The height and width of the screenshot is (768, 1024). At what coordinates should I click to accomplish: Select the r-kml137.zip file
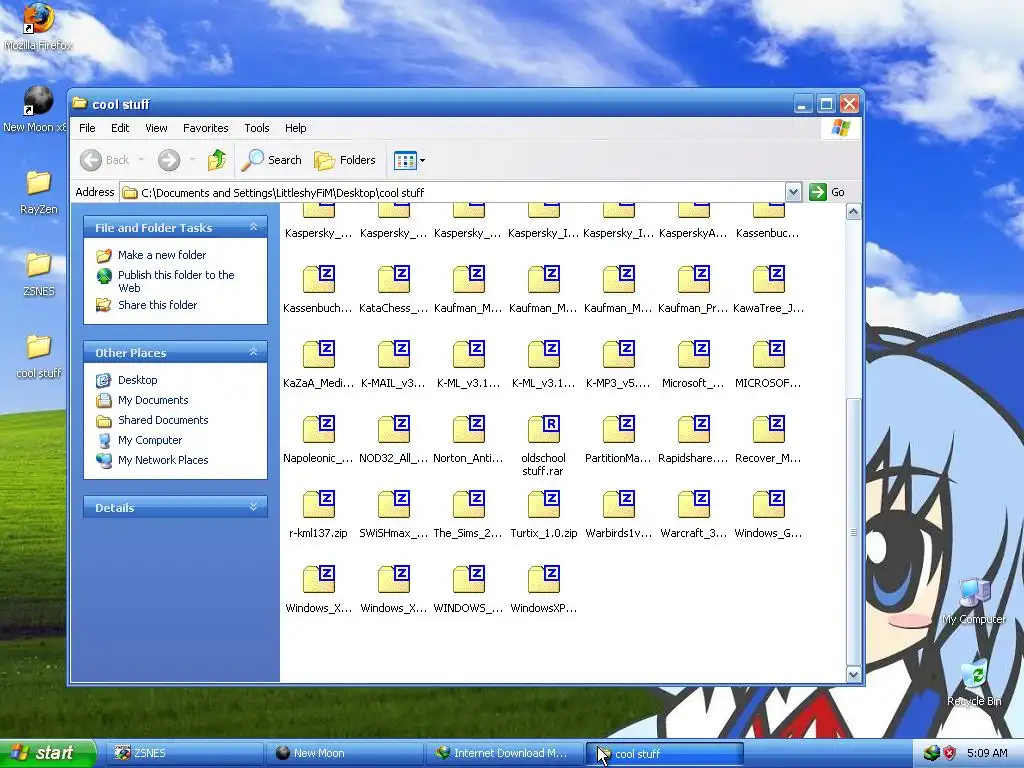[318, 515]
